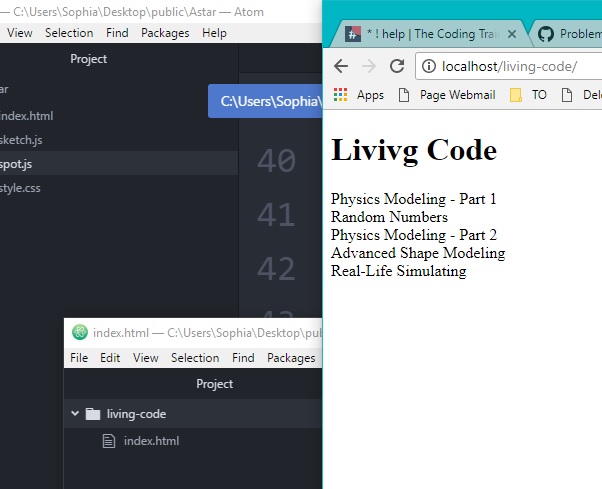Open the Page Webmail bookmark
Image resolution: width=602 pixels, height=489 pixels.
point(457,95)
